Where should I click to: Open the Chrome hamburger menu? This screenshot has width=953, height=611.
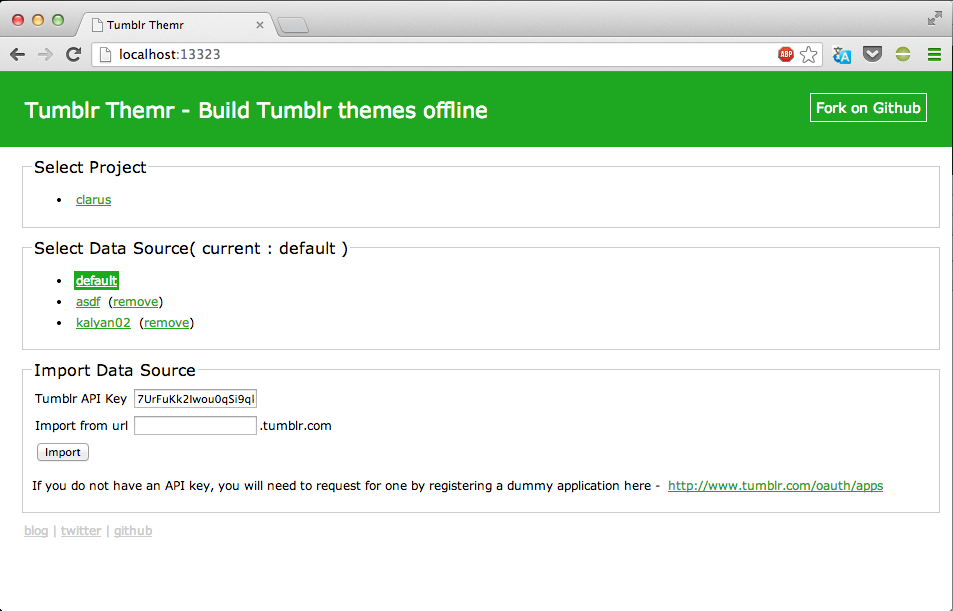point(934,55)
